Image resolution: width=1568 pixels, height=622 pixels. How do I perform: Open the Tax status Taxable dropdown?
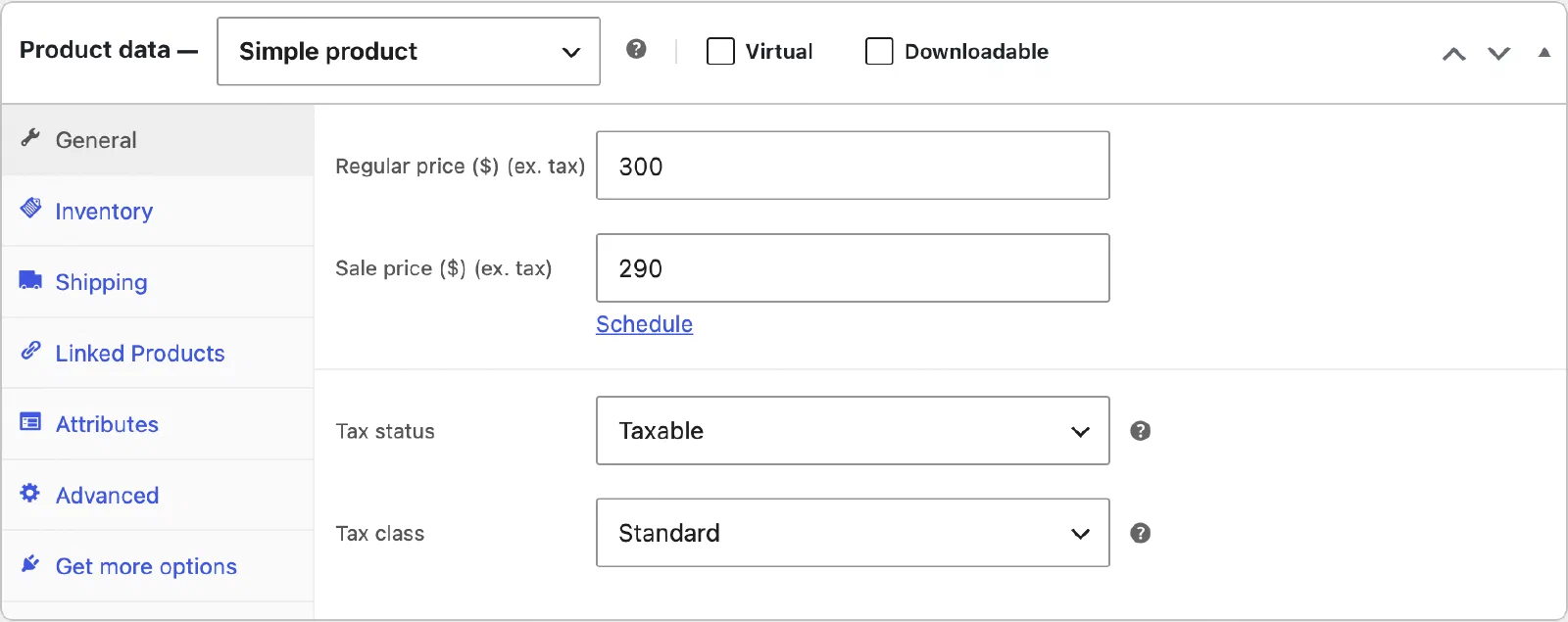(853, 430)
